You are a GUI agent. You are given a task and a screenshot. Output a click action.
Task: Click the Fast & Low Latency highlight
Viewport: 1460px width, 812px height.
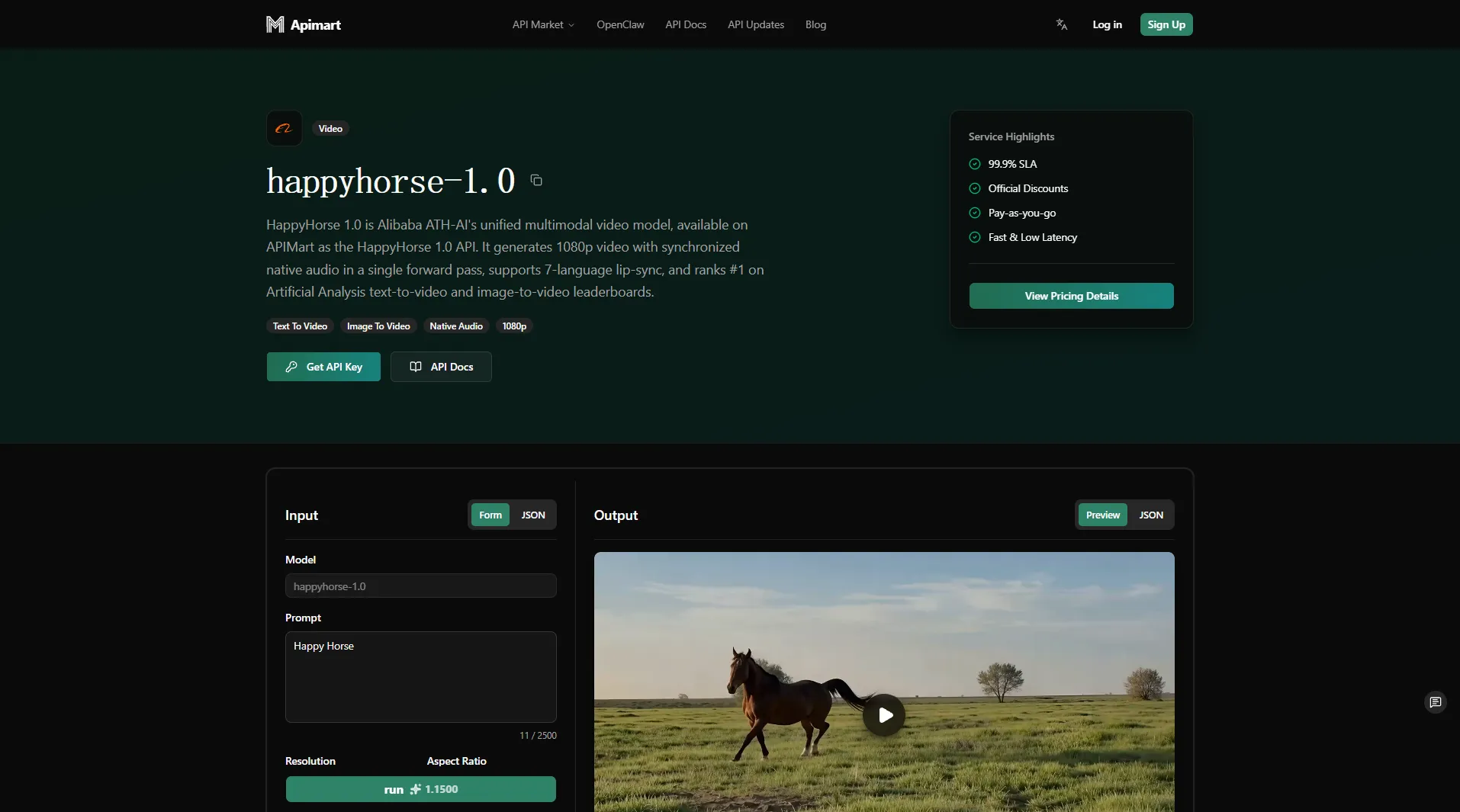pos(1023,237)
